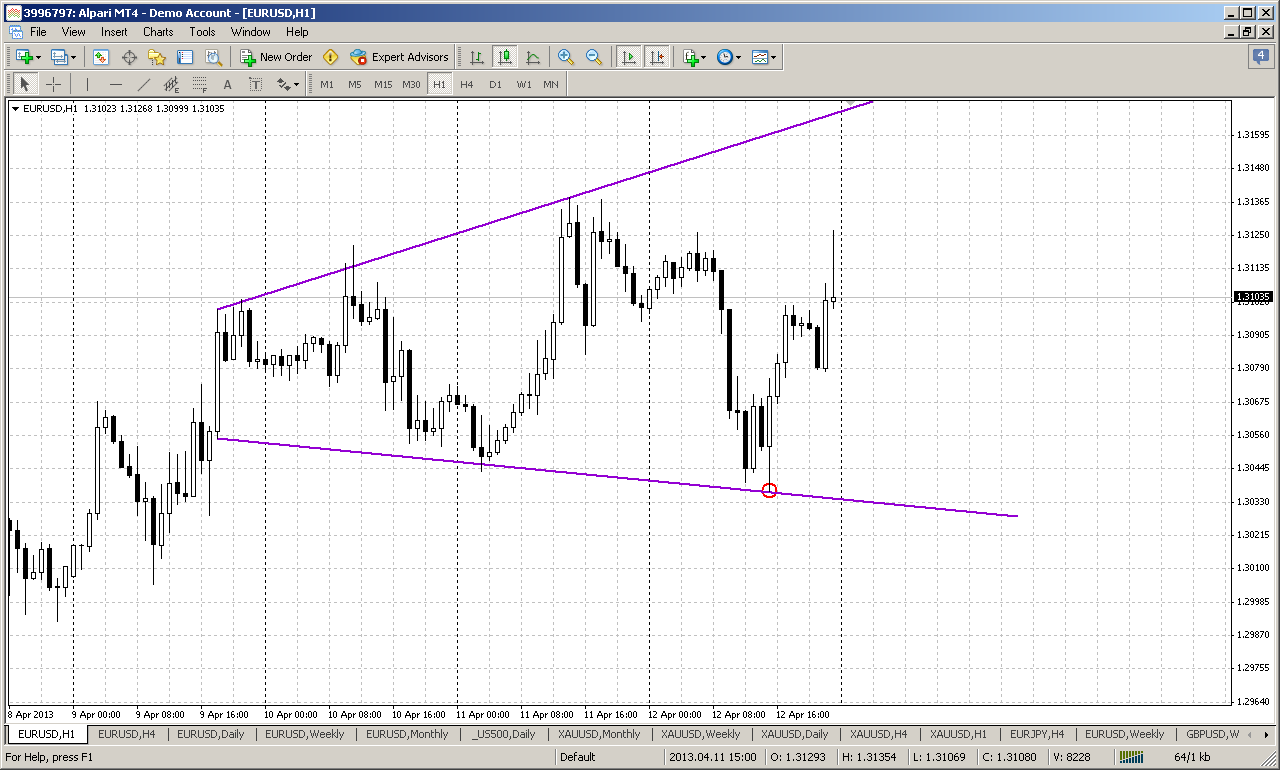Open the Data Window crosshair icon

click(129, 57)
